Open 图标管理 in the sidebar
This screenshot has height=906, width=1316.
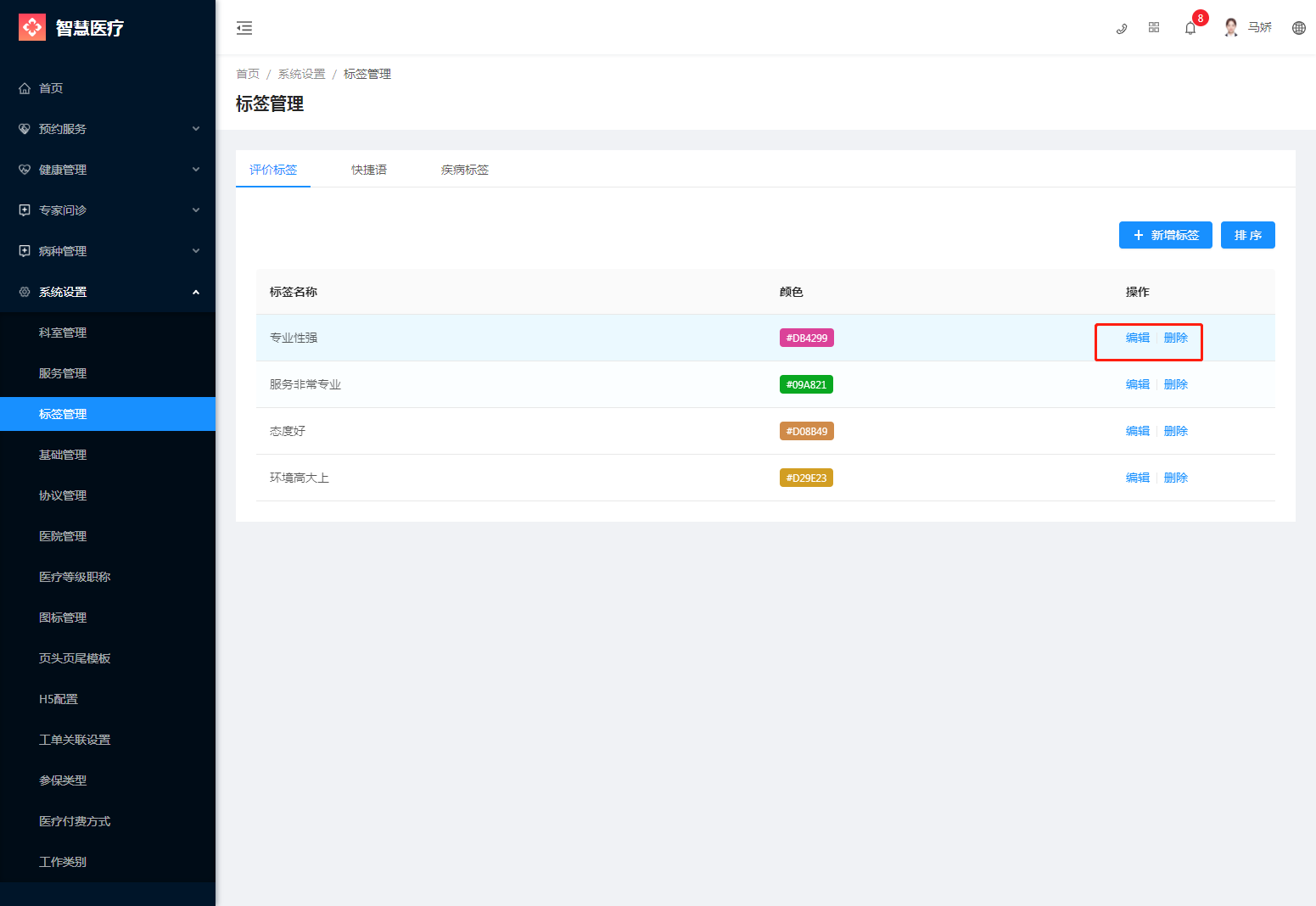(108, 618)
